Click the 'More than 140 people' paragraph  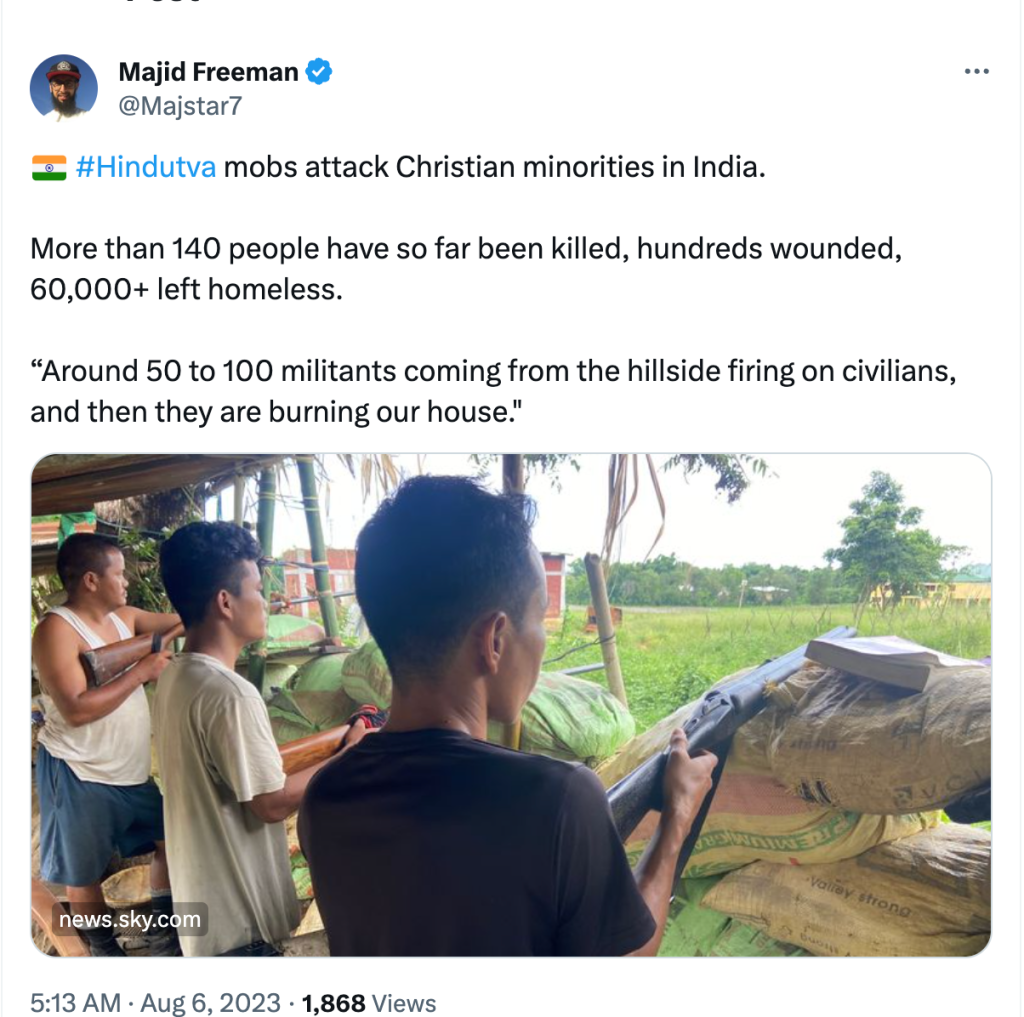(x=465, y=269)
